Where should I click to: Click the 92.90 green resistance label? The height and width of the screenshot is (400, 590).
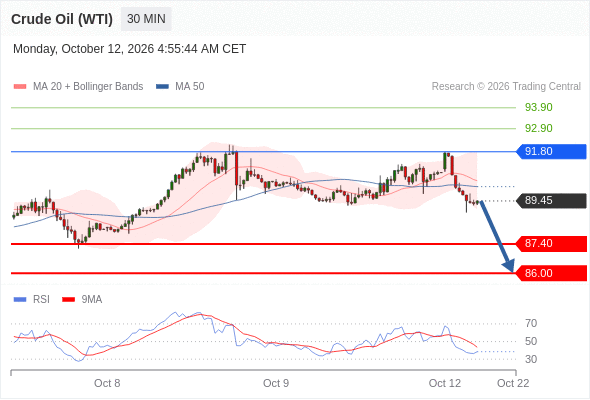(538, 128)
